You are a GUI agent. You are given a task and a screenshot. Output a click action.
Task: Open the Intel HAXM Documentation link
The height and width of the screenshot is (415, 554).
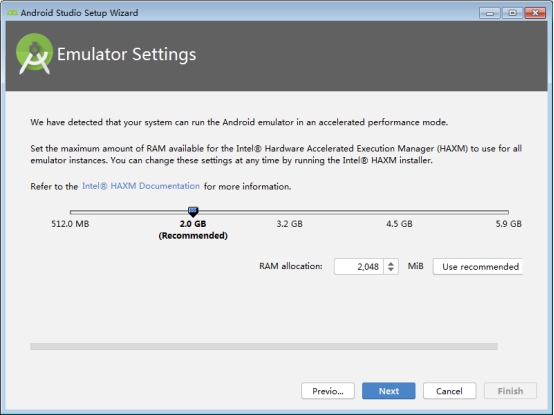(x=141, y=186)
